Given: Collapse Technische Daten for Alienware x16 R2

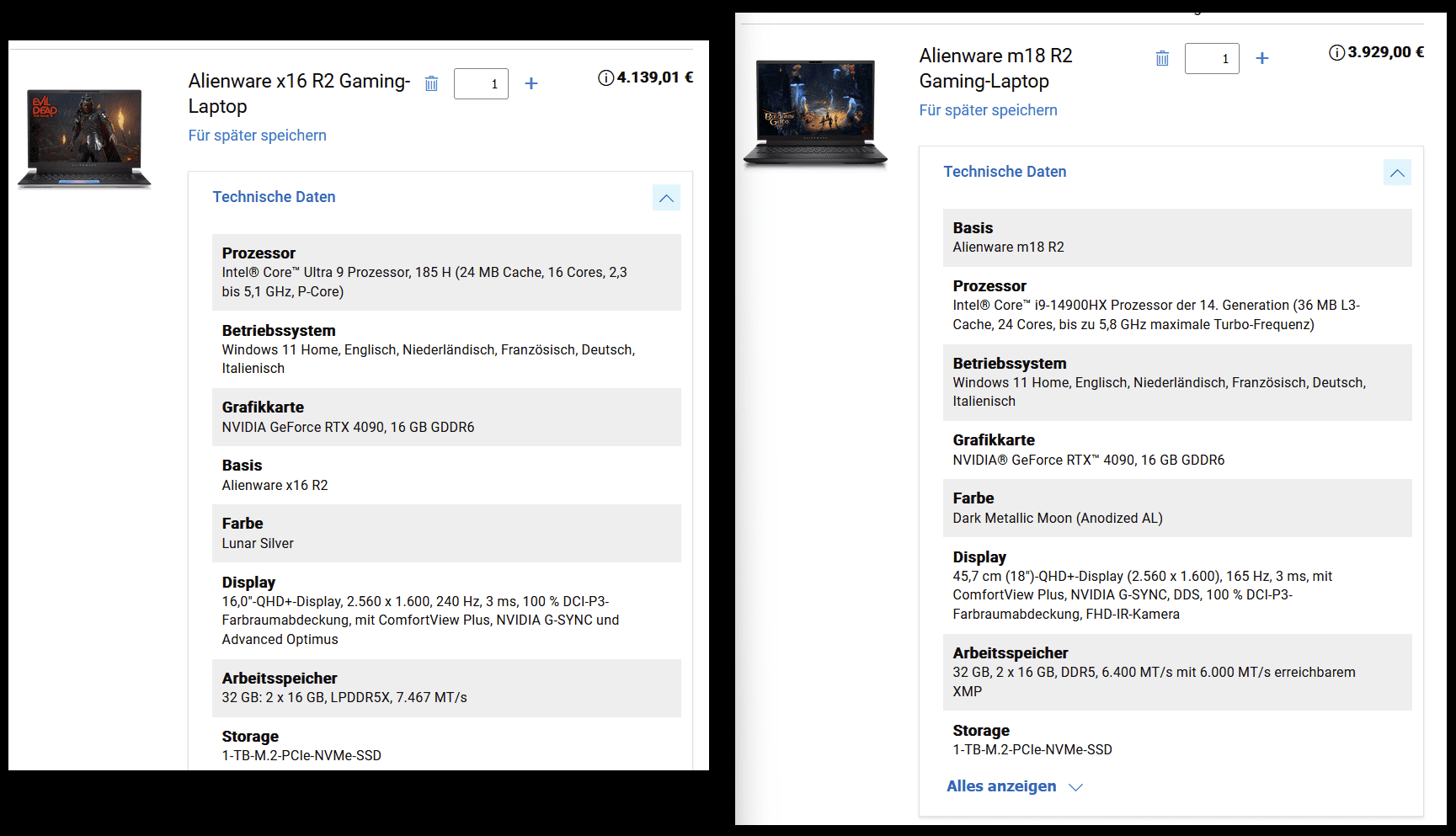Looking at the screenshot, I should (666, 198).
